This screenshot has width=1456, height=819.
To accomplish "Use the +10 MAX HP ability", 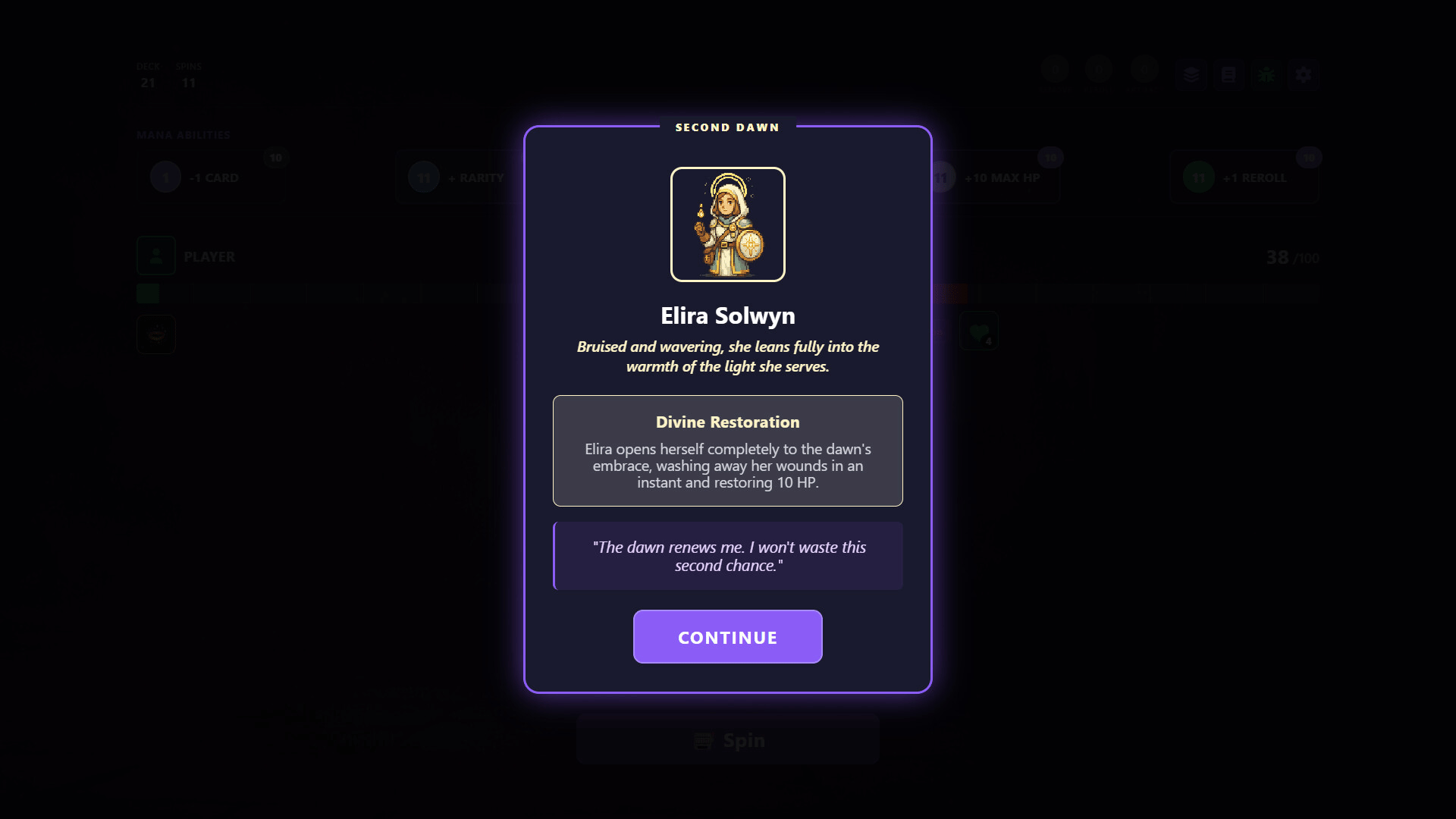I will (x=993, y=177).
